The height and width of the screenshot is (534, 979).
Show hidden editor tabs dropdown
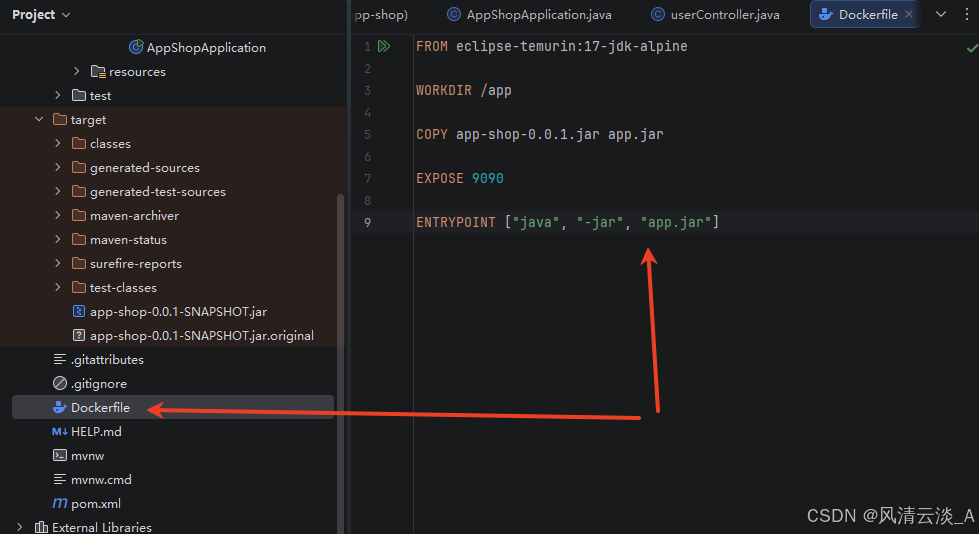click(x=941, y=14)
